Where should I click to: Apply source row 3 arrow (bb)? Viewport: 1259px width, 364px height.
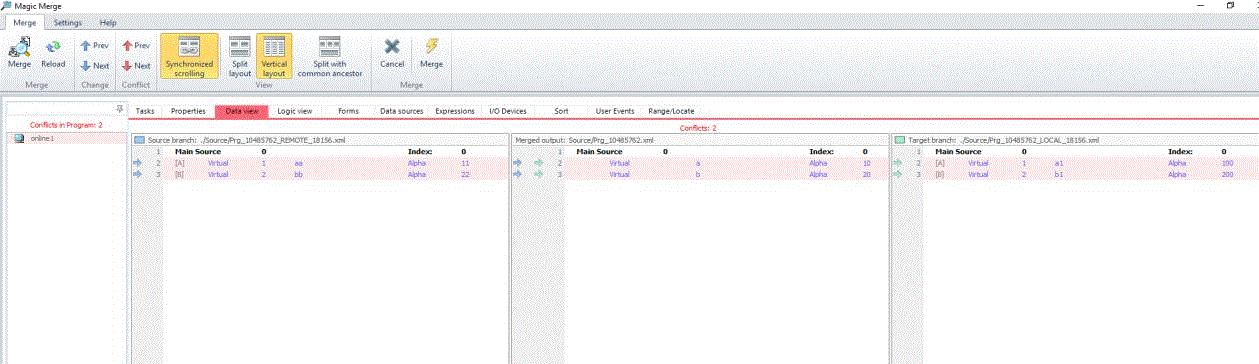(137, 174)
